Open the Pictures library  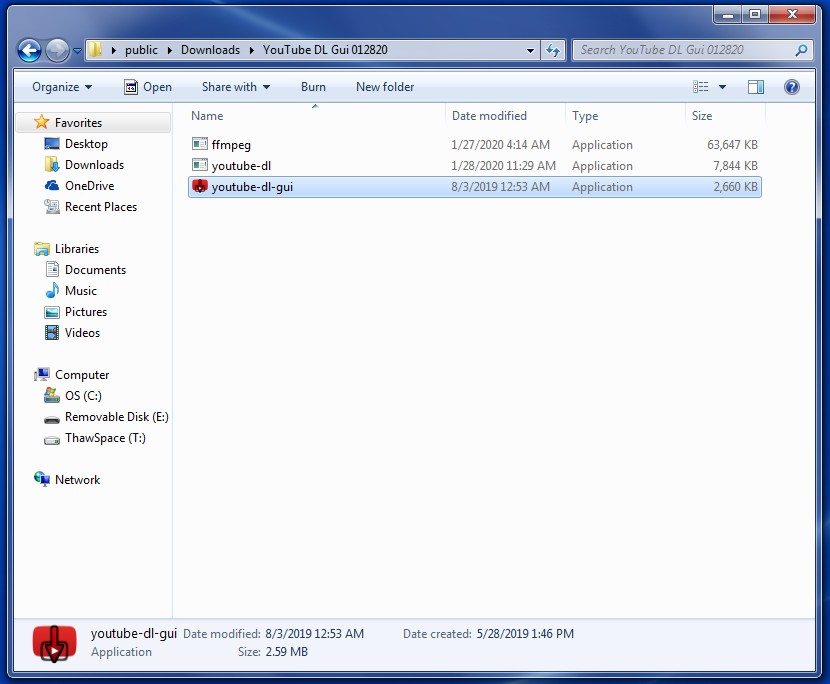coord(86,312)
